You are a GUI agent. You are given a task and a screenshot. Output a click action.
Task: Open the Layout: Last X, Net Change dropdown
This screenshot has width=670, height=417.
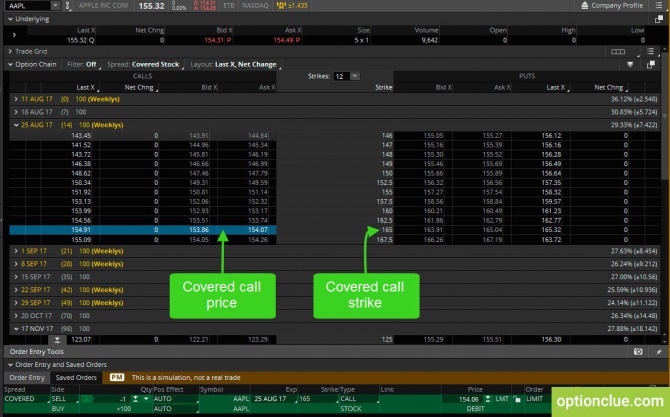point(235,65)
